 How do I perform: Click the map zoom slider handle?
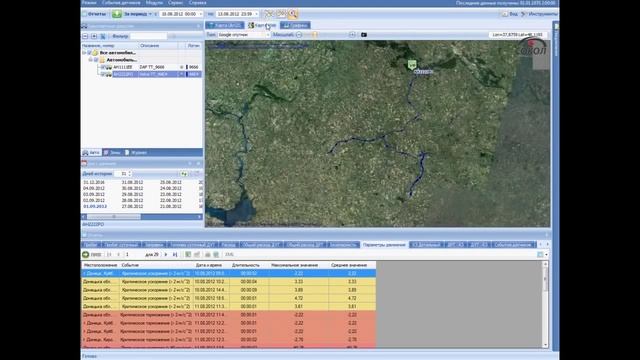pos(315,35)
